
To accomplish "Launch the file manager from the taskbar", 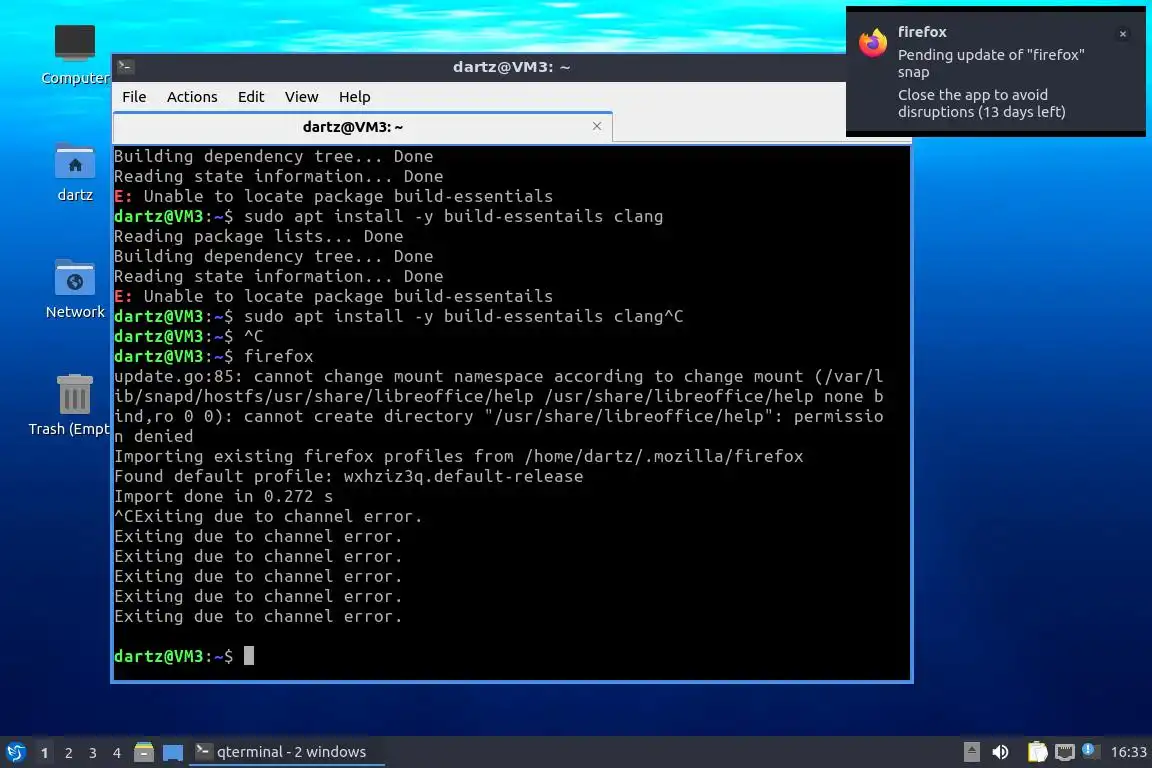I will click(x=144, y=752).
